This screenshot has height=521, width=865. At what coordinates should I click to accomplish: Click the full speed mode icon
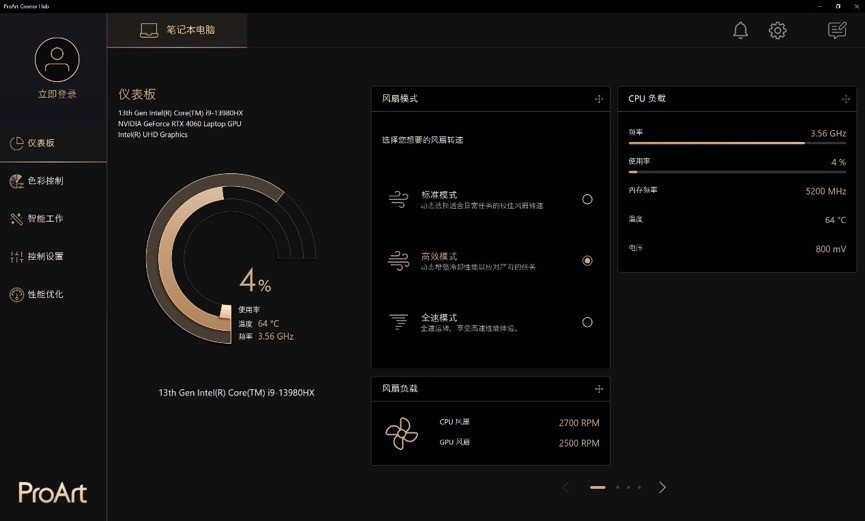click(x=398, y=321)
